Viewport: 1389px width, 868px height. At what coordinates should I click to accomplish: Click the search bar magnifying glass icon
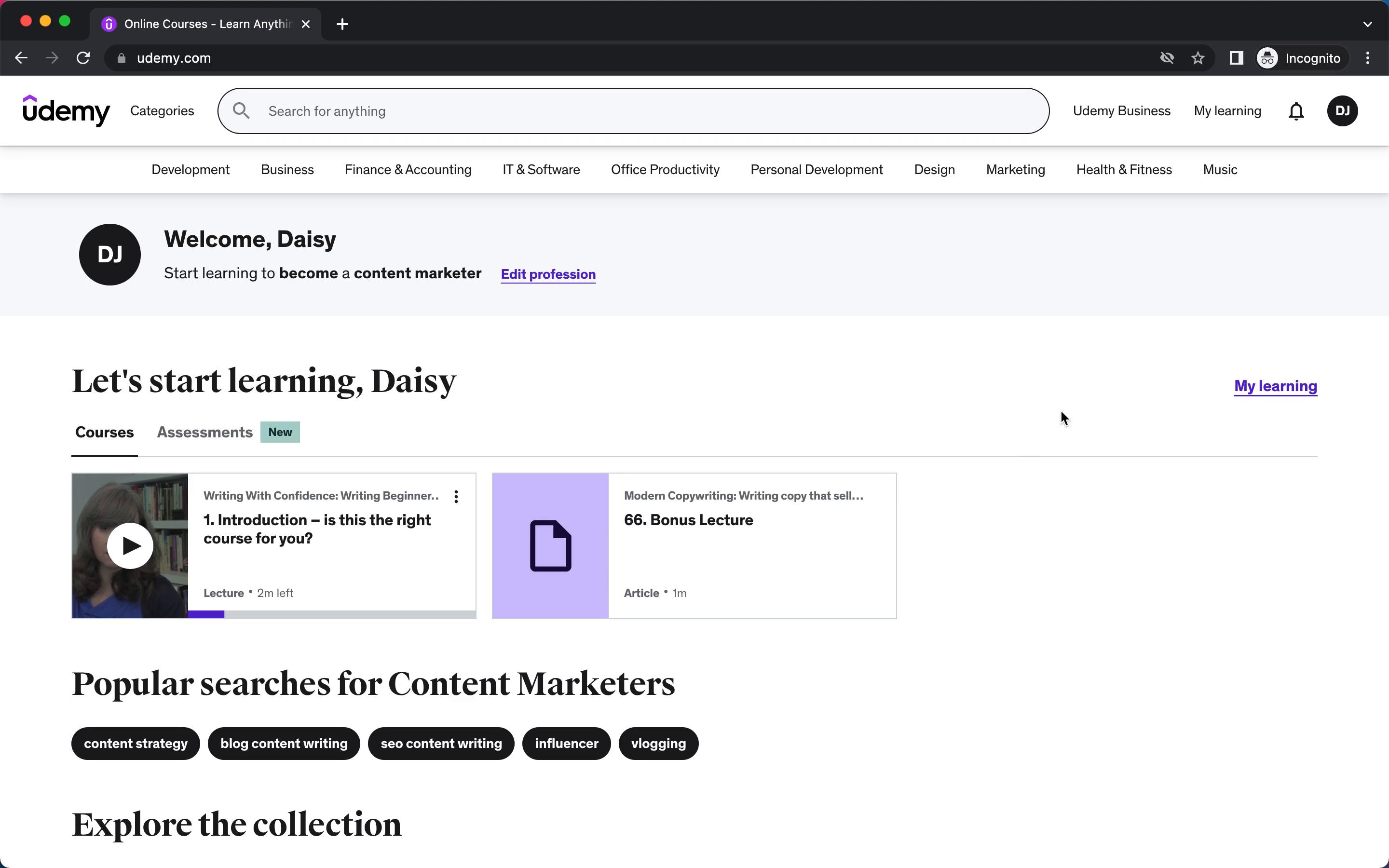241,111
